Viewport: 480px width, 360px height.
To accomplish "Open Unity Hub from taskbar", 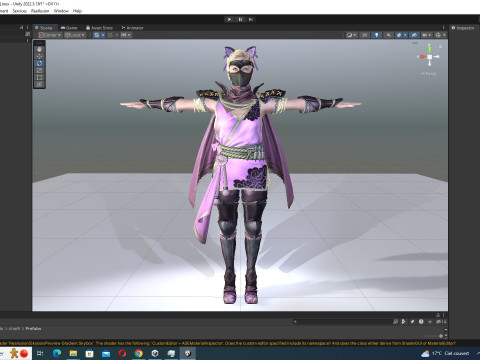I will coord(155,353).
